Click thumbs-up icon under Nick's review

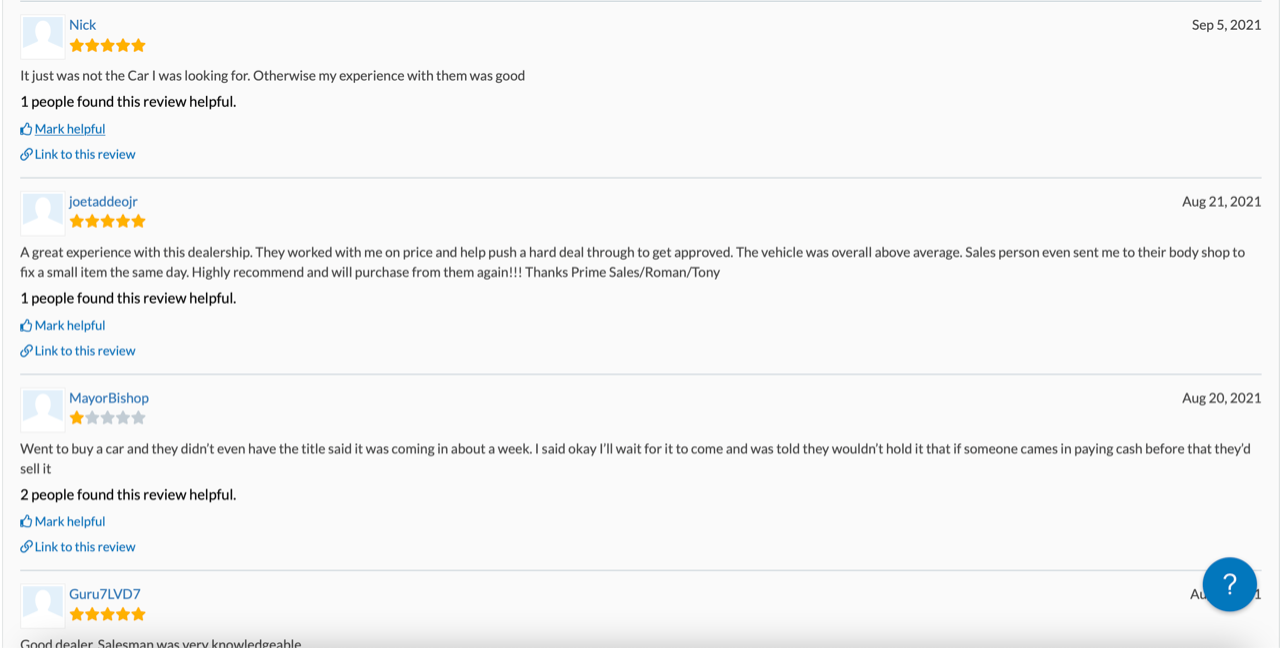pos(26,129)
